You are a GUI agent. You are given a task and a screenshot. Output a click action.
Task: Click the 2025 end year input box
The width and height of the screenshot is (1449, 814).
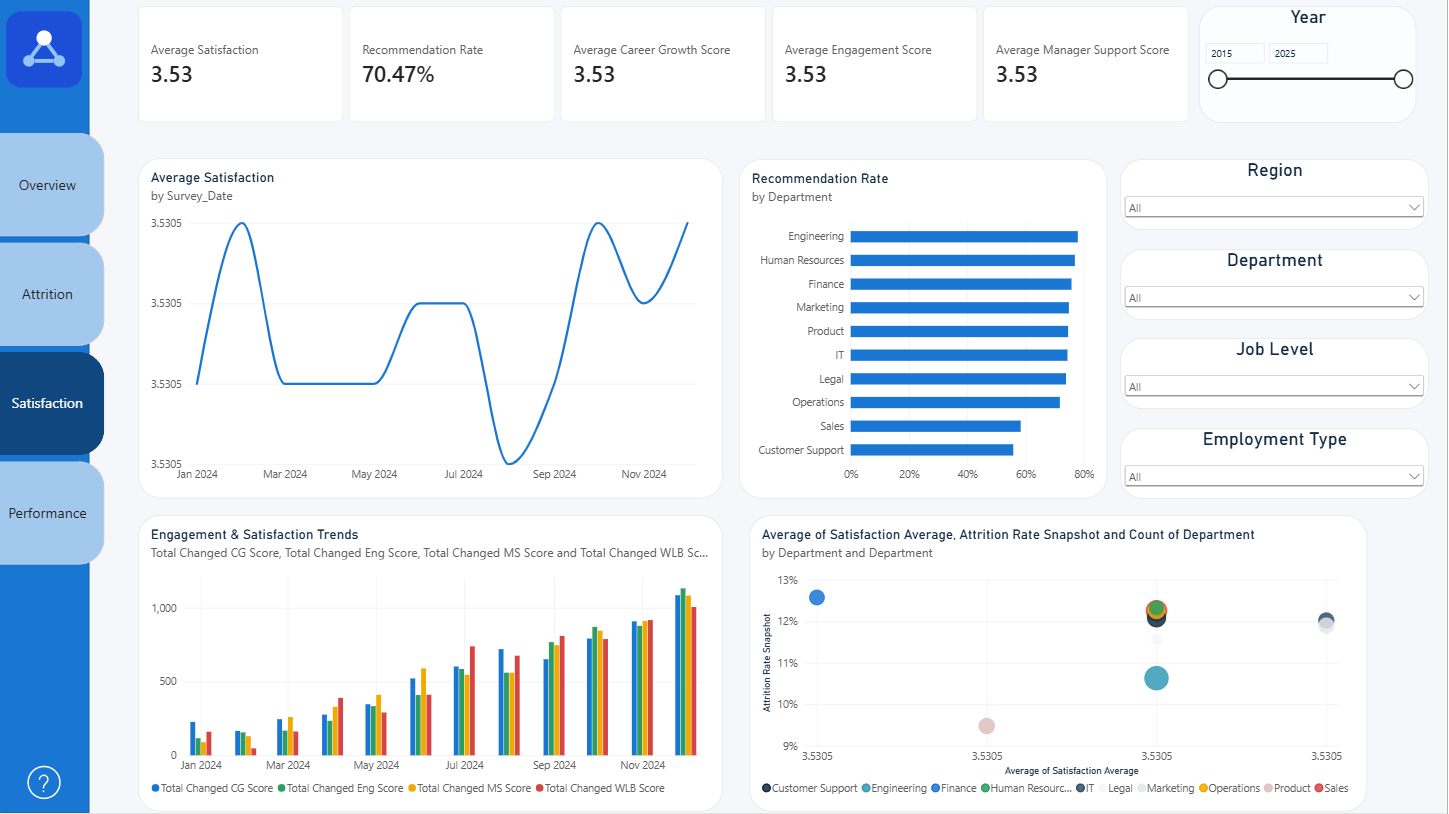(1298, 53)
